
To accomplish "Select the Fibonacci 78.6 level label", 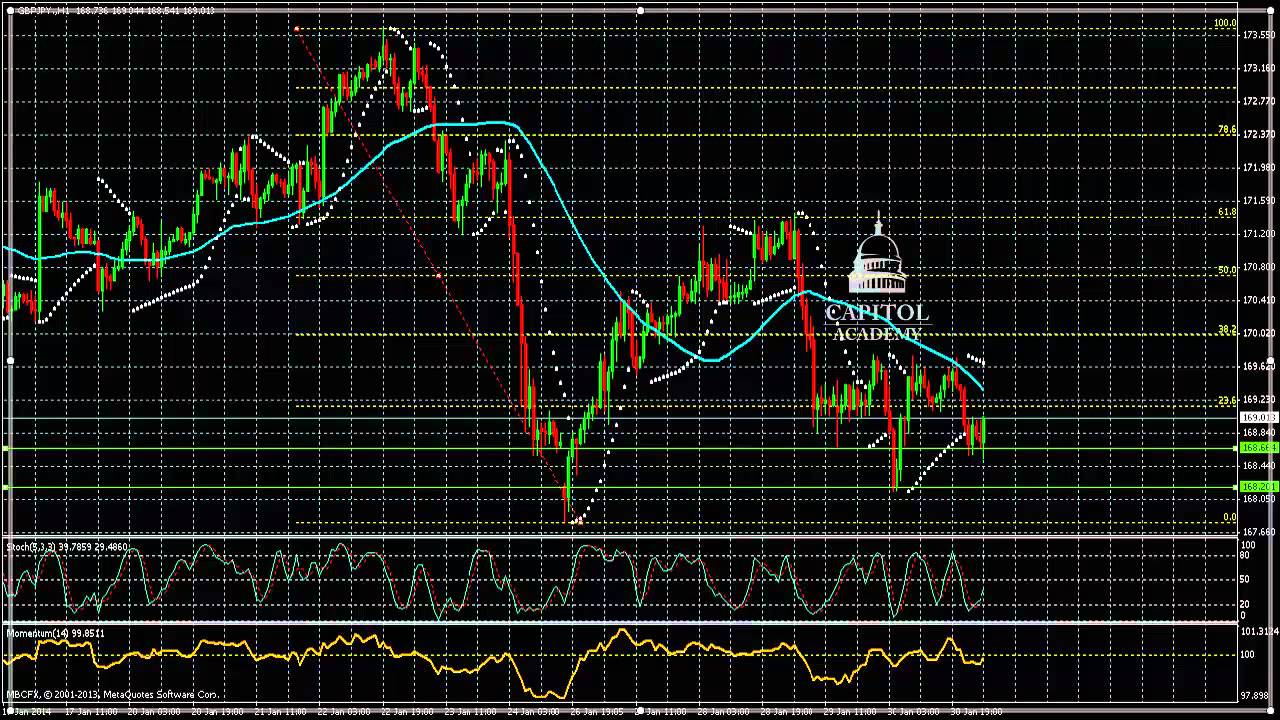I will pyautogui.click(x=1226, y=130).
